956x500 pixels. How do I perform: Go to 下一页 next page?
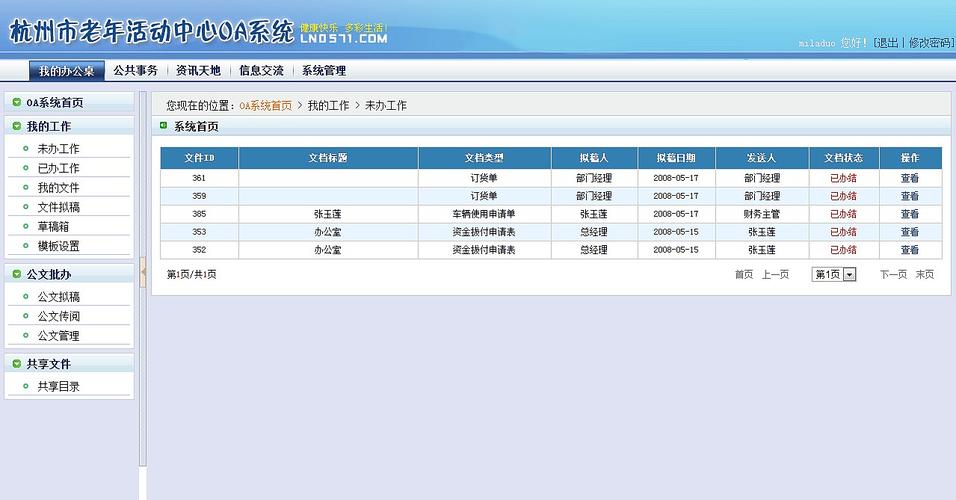893,274
